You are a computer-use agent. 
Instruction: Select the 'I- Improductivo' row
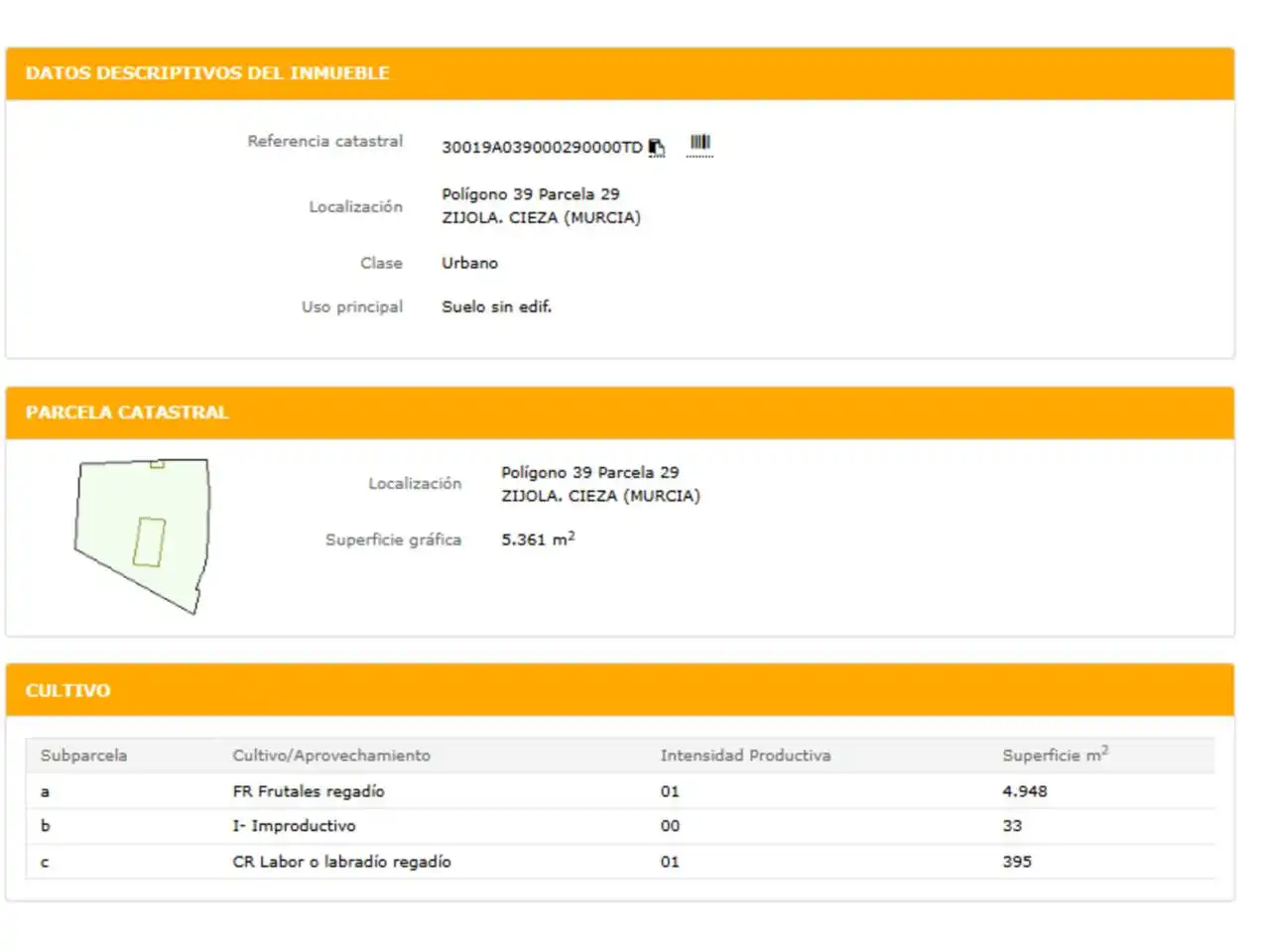(x=620, y=826)
